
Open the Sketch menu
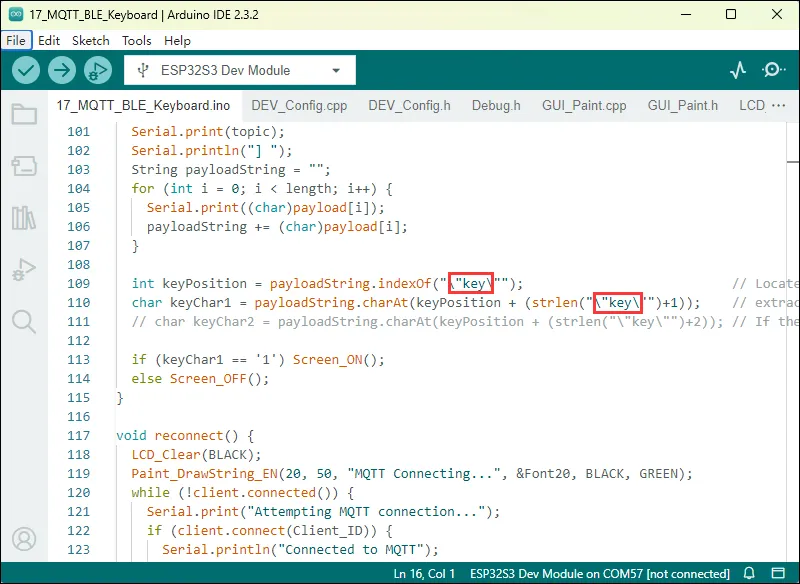coord(91,41)
